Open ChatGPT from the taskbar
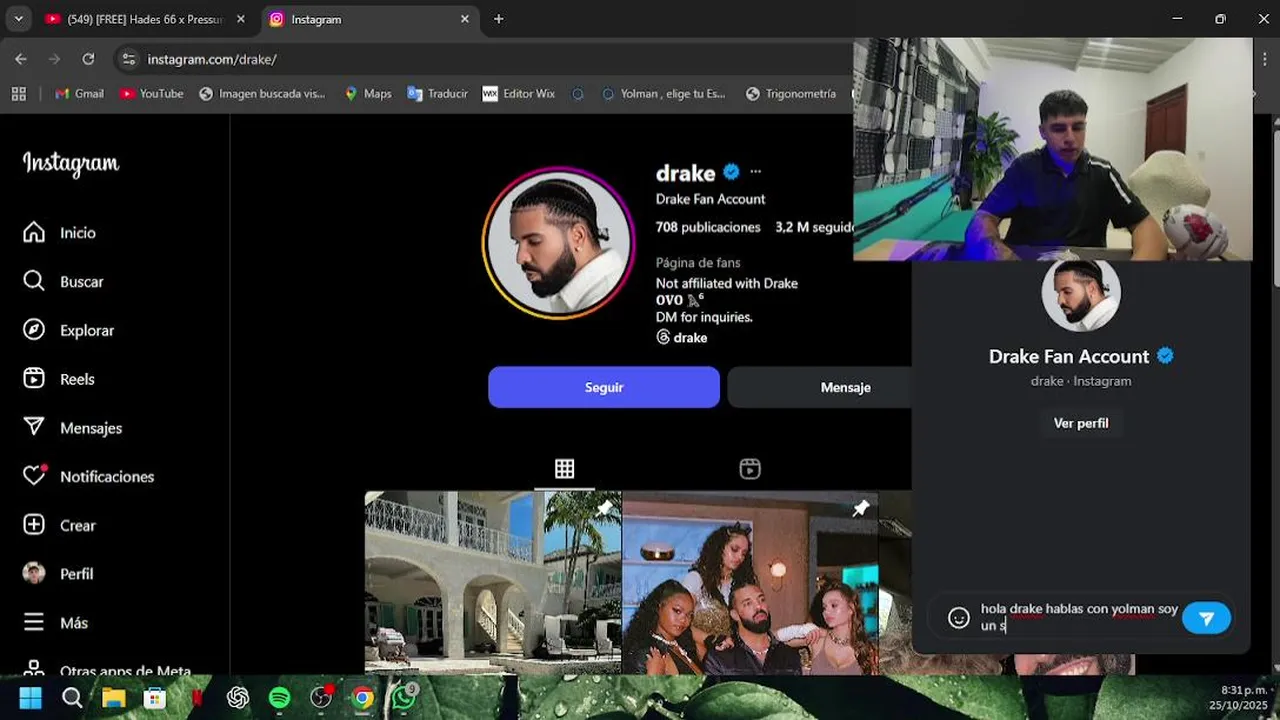The height and width of the screenshot is (720, 1280). coord(238,697)
